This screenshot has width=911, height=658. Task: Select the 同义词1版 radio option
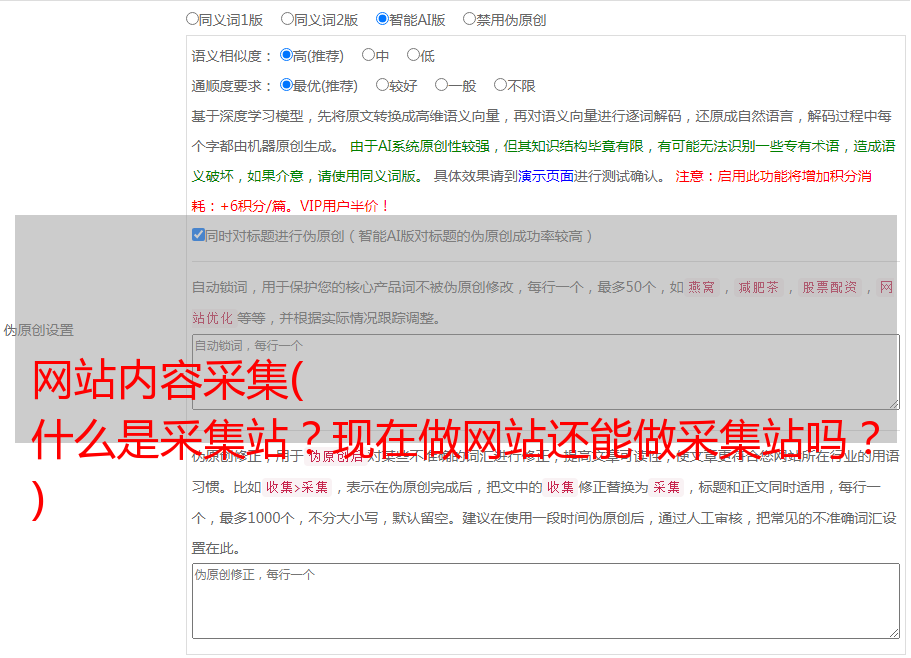[x=192, y=19]
